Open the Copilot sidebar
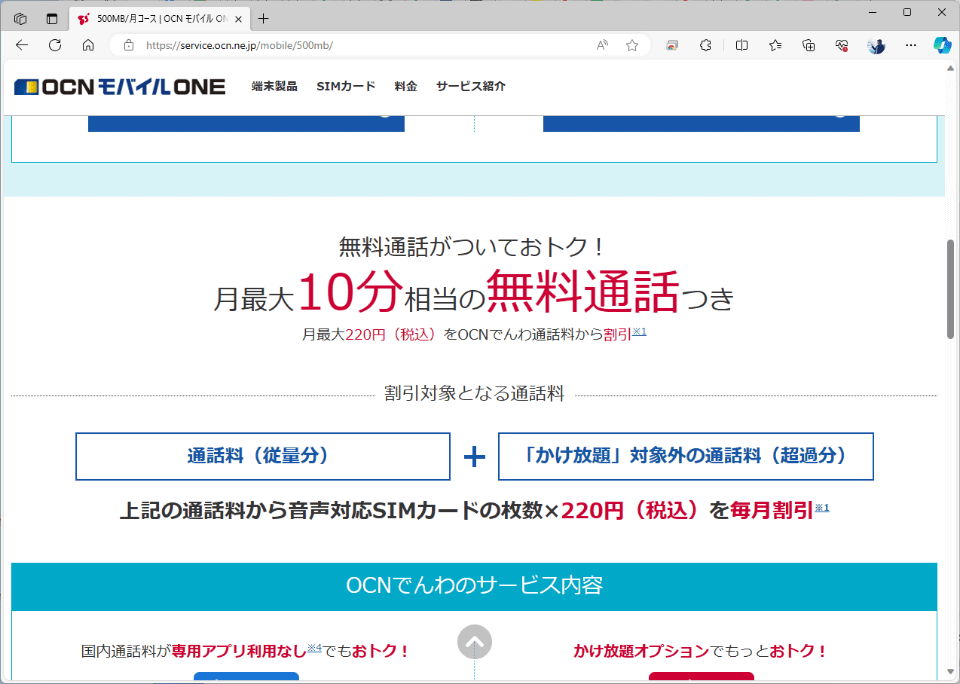 click(943, 44)
